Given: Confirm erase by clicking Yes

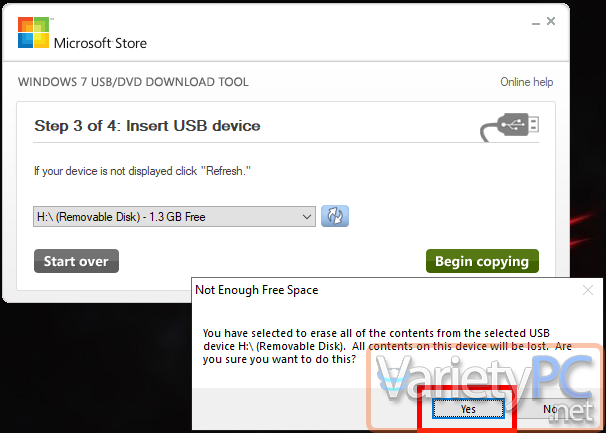Looking at the screenshot, I should click(468, 409).
